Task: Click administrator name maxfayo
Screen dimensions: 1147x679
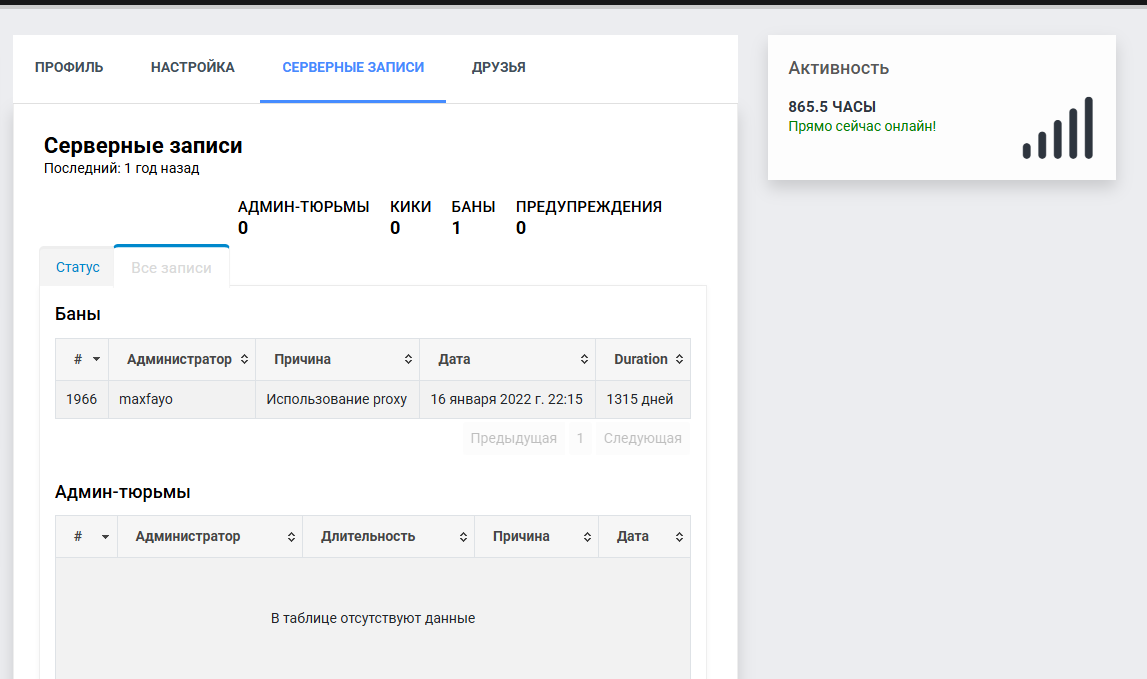Action: pyautogui.click(x=146, y=399)
